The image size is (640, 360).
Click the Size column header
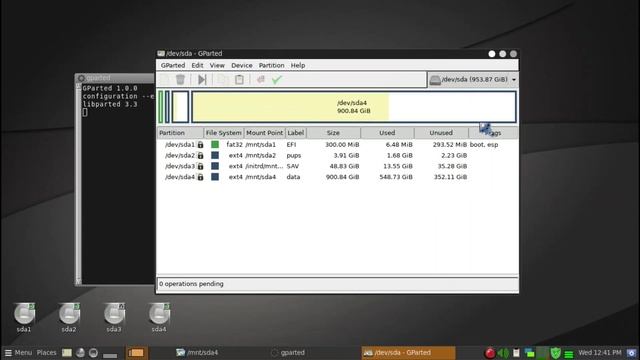333,133
